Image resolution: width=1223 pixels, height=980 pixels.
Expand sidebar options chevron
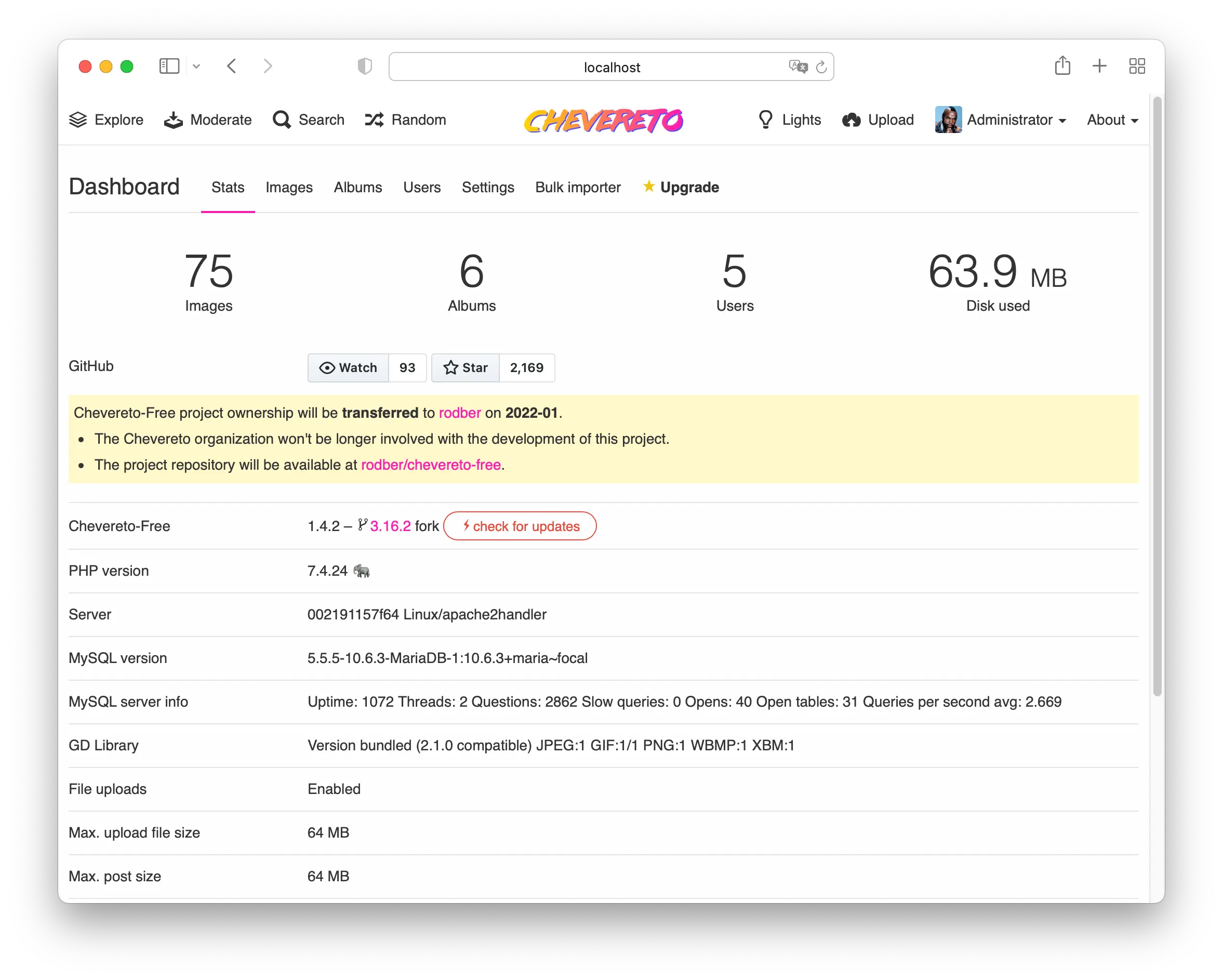point(196,67)
